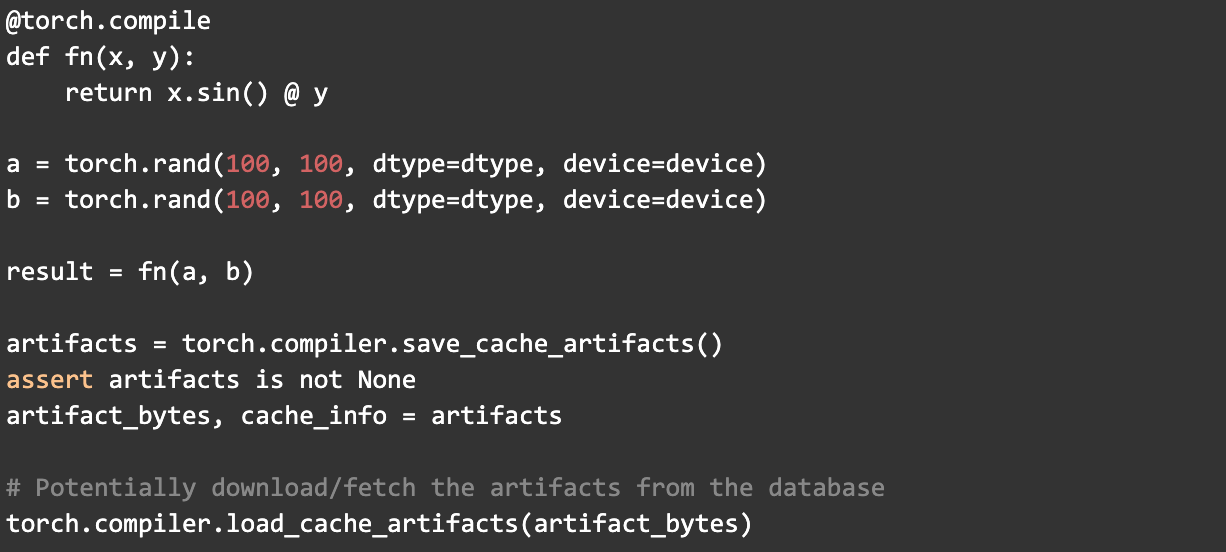The height and width of the screenshot is (552, 1226).
Task: Click 'device=device' in the 'b =' line
Action: tap(657, 200)
